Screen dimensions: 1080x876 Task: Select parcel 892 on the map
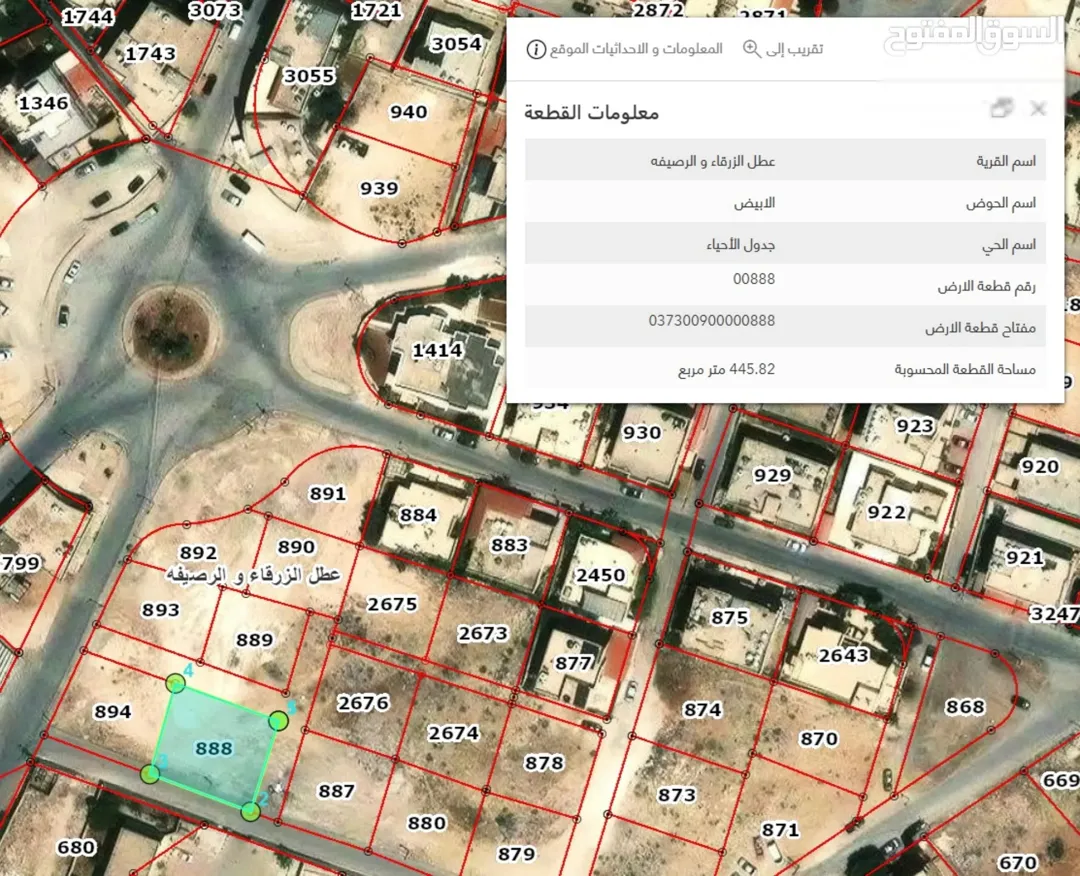(198, 552)
